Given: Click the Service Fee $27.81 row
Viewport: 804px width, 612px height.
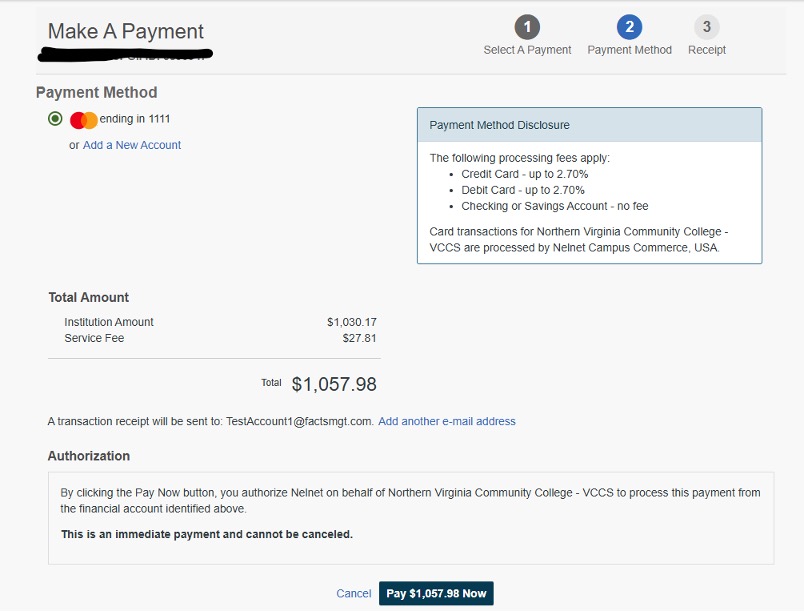Looking at the screenshot, I should [220, 338].
